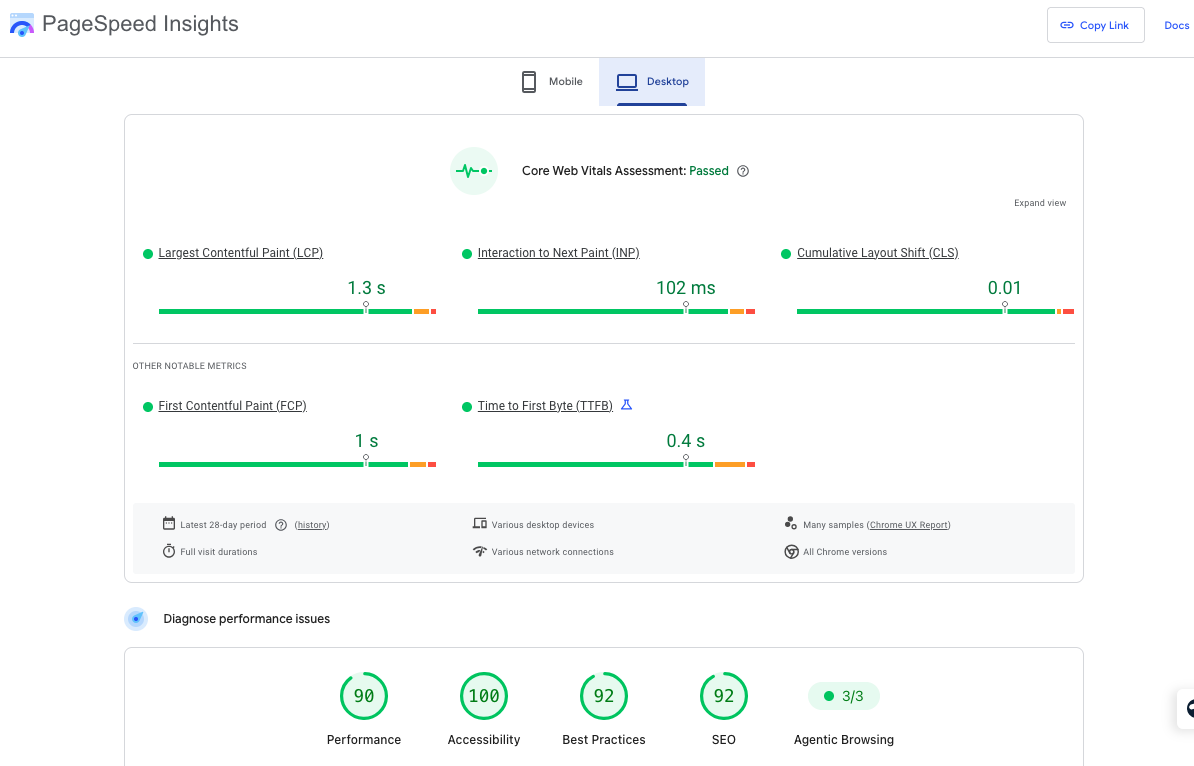Click the Copy Link button
Screen dimensions: 1194x766
pos(1095,25)
